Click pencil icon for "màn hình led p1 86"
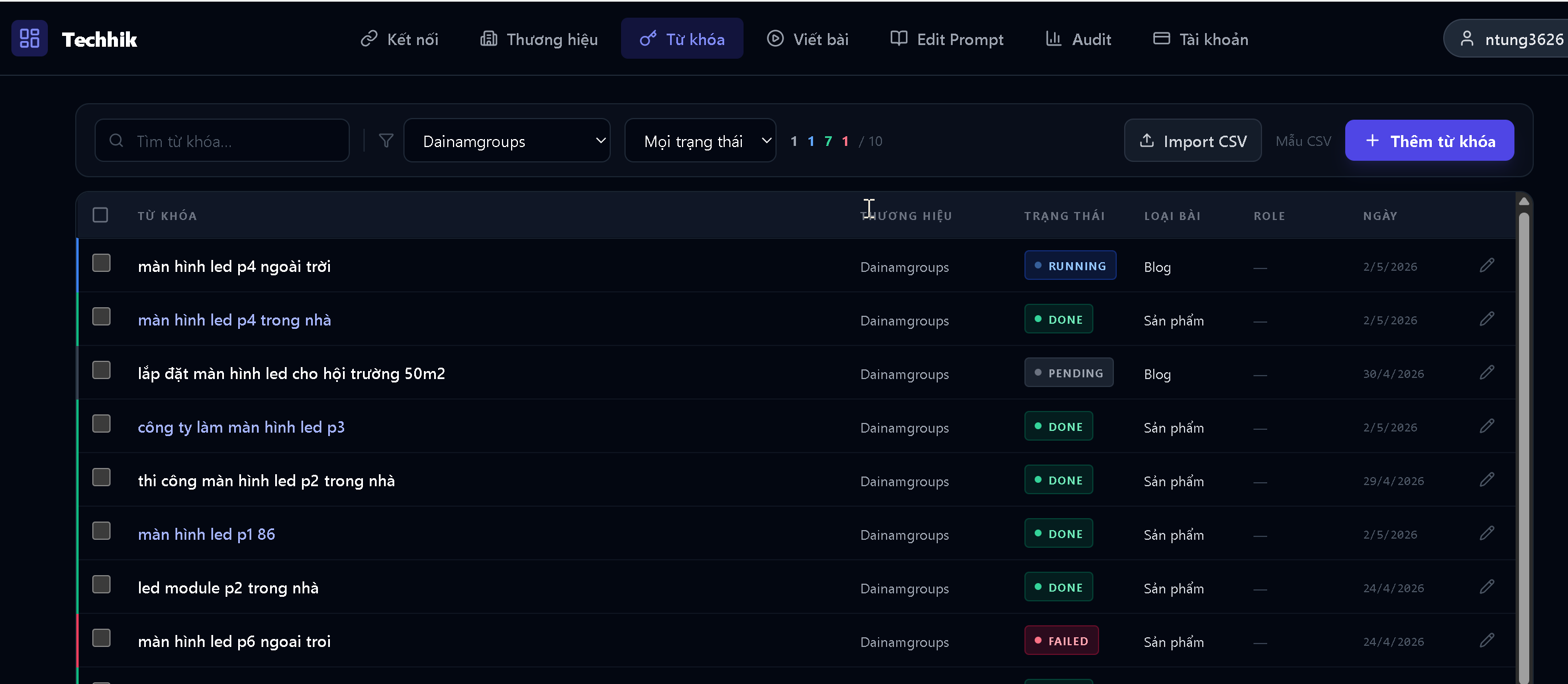 coord(1487,534)
